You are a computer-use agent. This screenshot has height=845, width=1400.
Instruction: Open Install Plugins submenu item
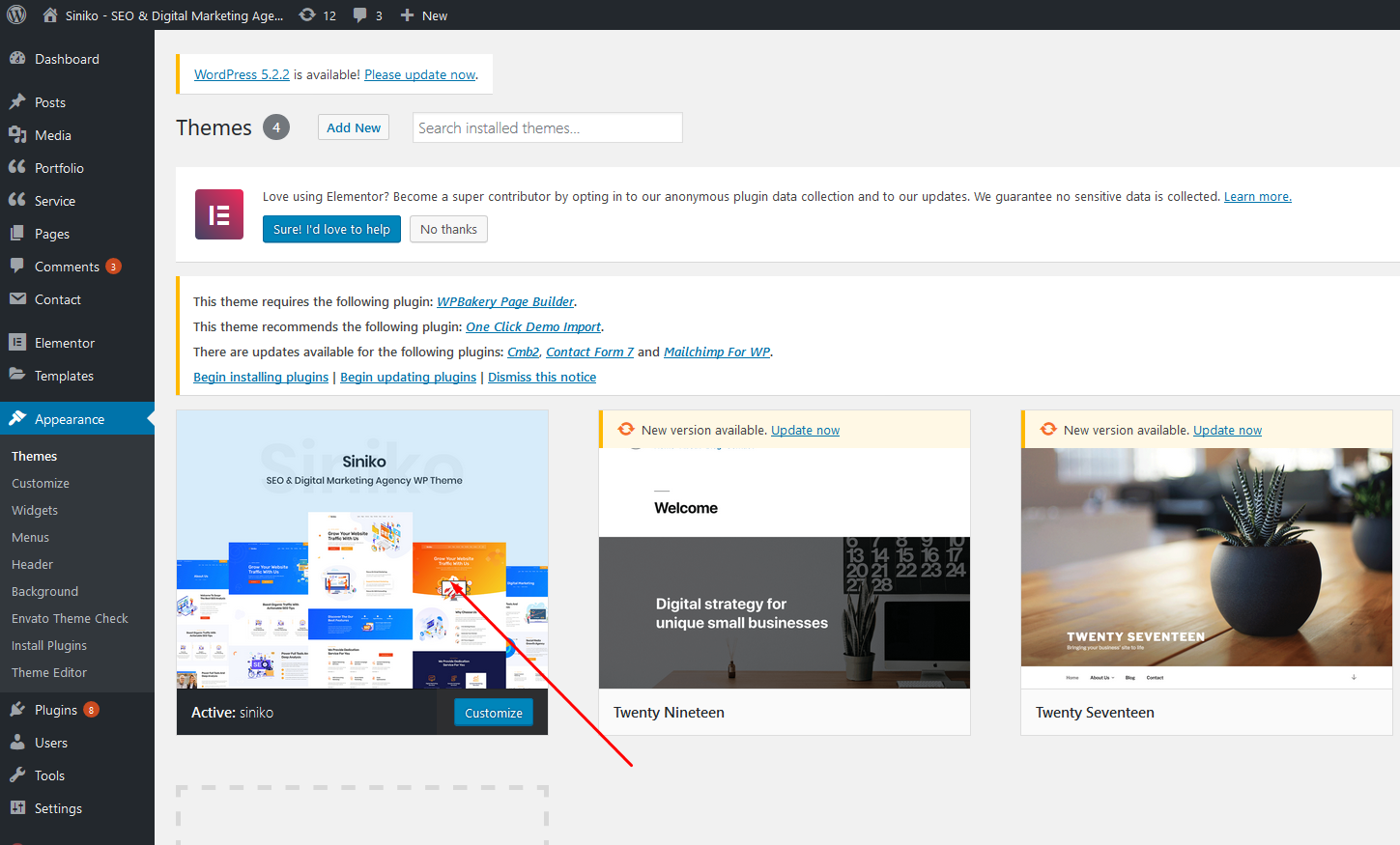49,645
